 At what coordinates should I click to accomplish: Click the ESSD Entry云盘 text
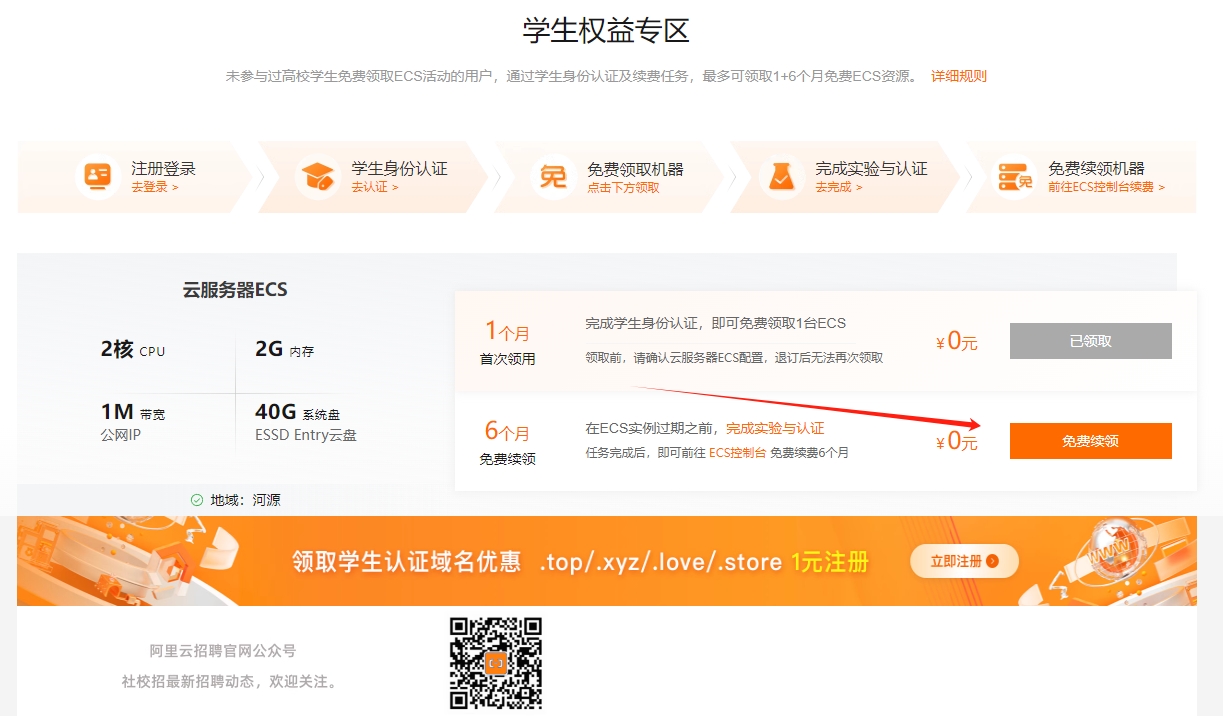306,435
